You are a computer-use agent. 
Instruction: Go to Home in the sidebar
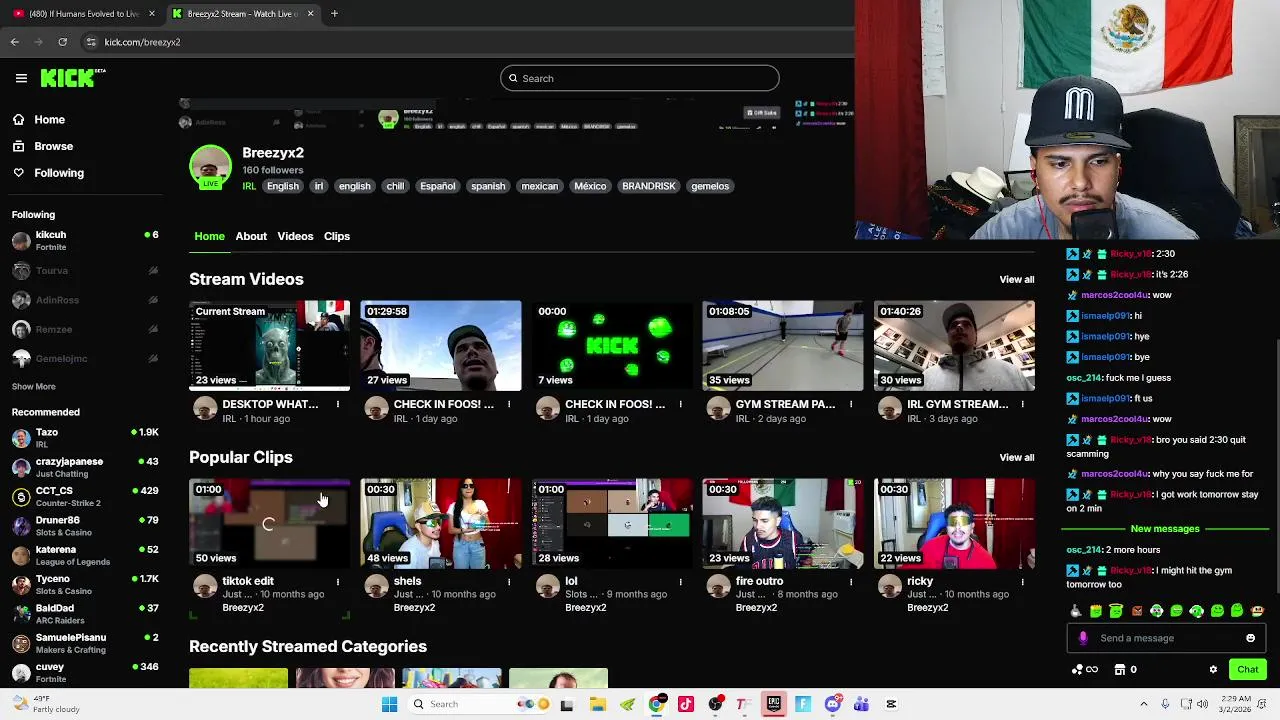click(49, 119)
